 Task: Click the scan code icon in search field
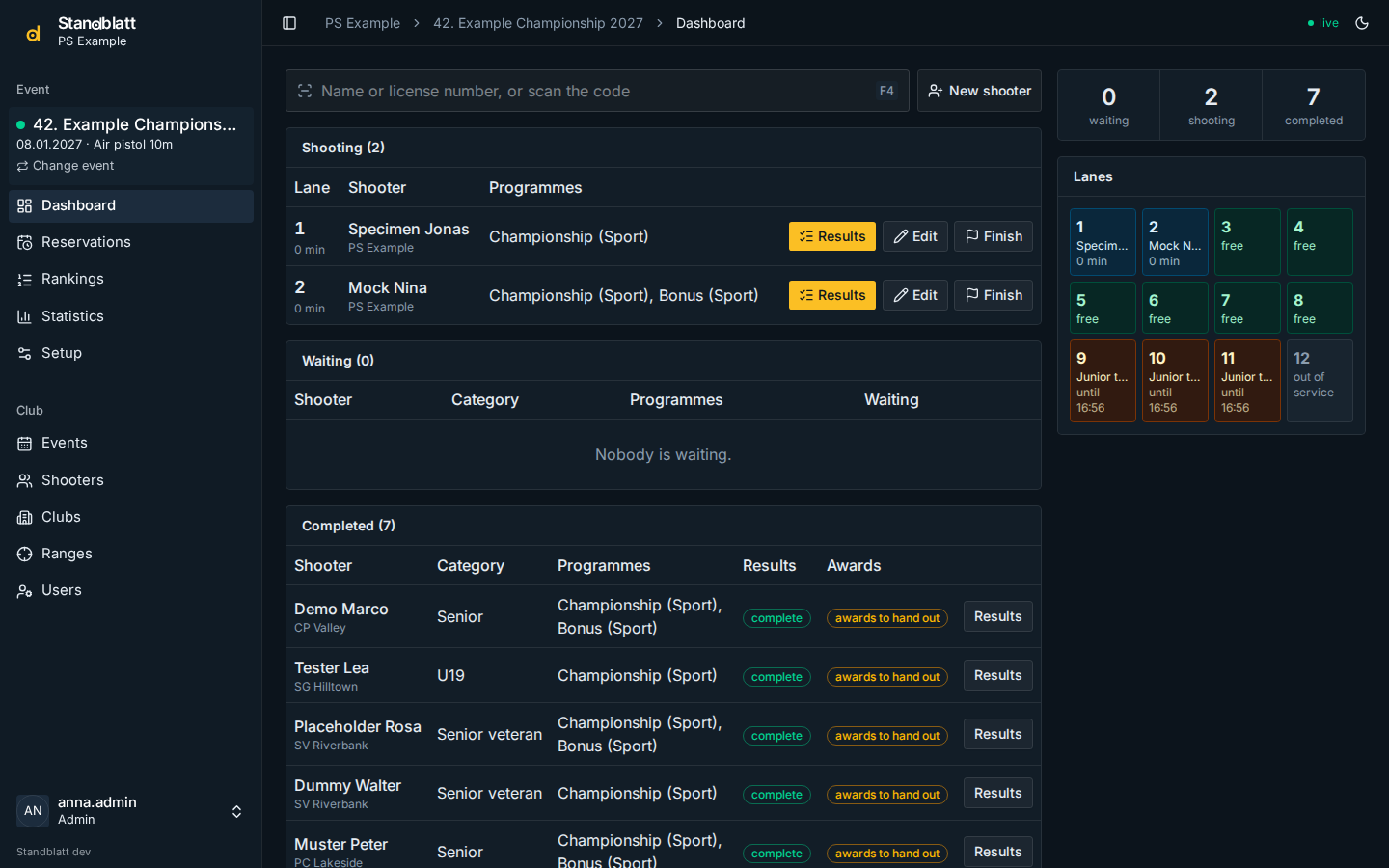(x=305, y=91)
